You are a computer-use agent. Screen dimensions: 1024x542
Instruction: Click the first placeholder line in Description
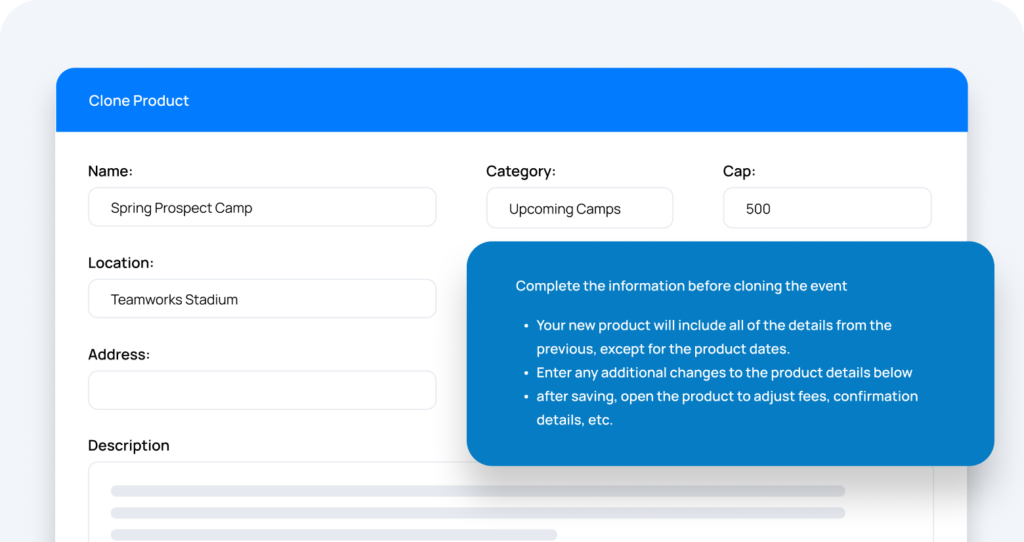(478, 490)
